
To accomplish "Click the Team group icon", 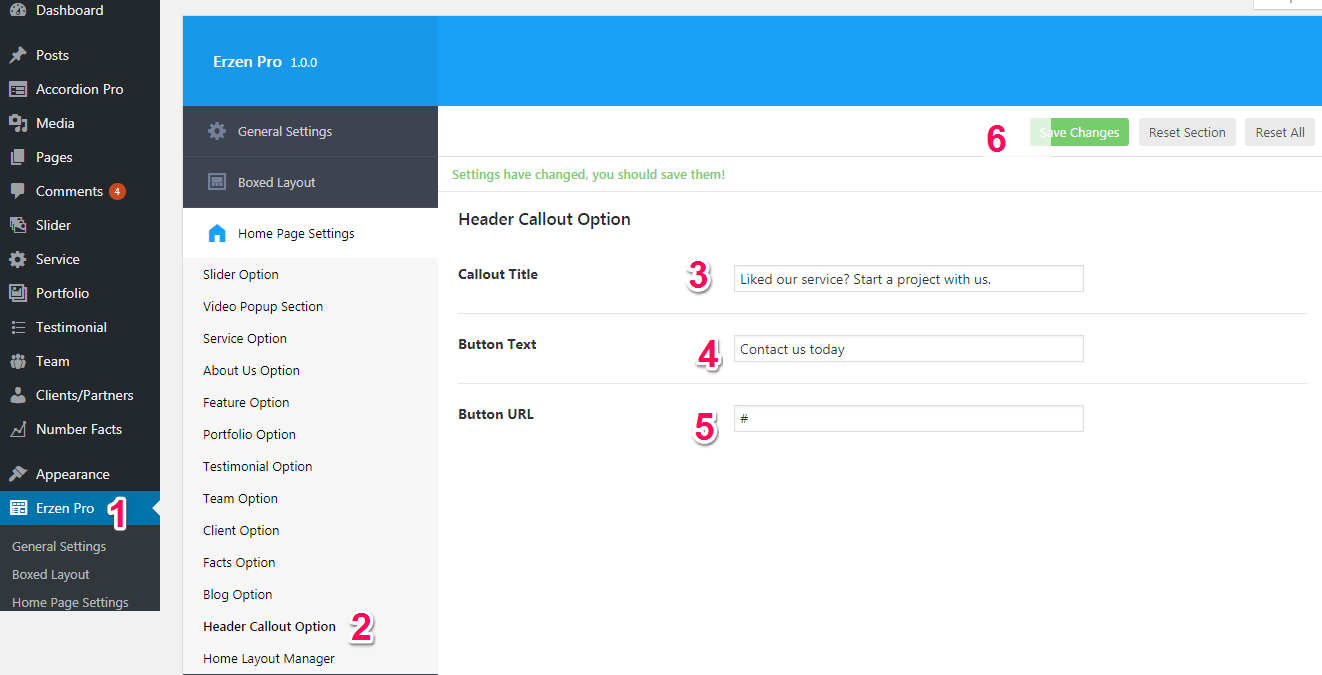I will (x=18, y=361).
